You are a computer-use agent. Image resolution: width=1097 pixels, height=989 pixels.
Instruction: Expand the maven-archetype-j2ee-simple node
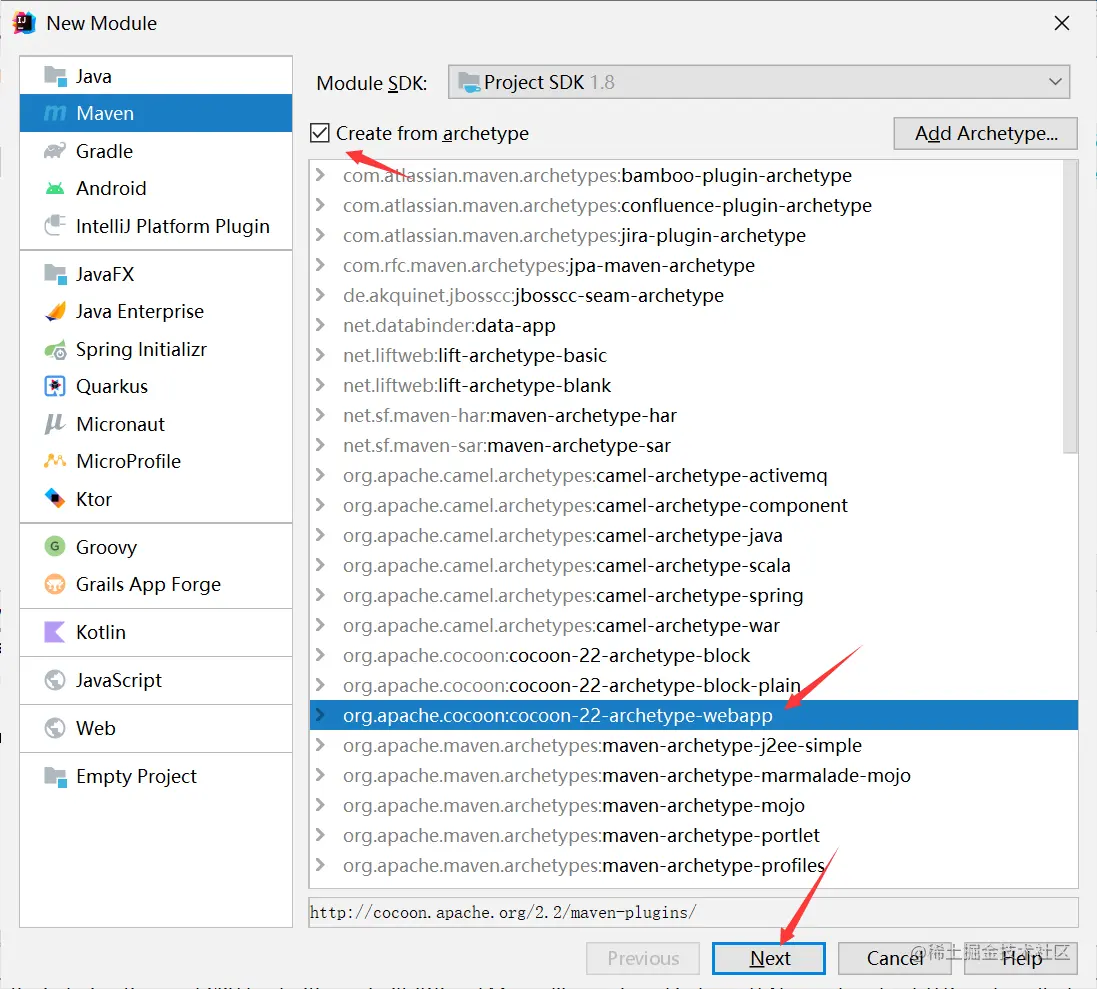point(320,745)
